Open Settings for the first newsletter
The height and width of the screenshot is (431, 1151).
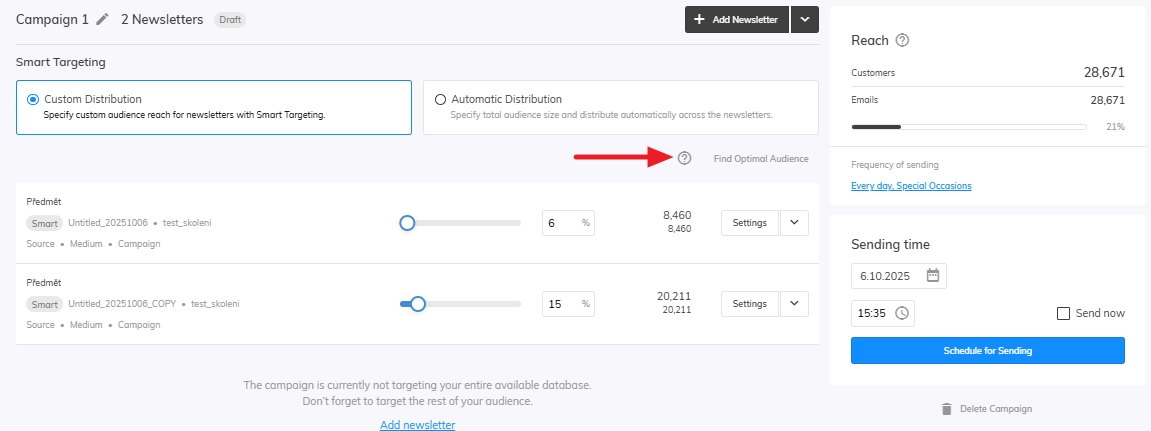[749, 223]
